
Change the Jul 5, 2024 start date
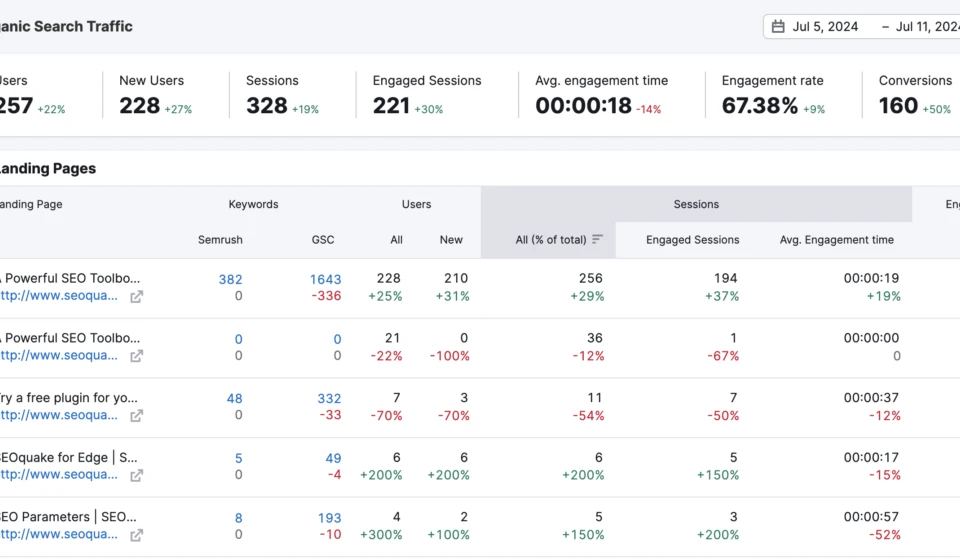(825, 26)
